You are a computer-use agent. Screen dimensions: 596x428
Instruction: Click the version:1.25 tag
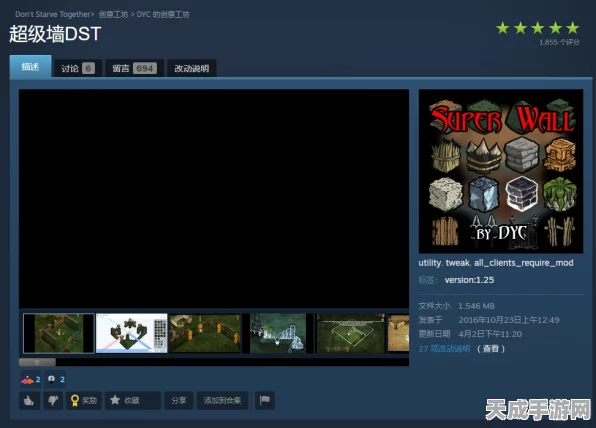click(x=469, y=280)
